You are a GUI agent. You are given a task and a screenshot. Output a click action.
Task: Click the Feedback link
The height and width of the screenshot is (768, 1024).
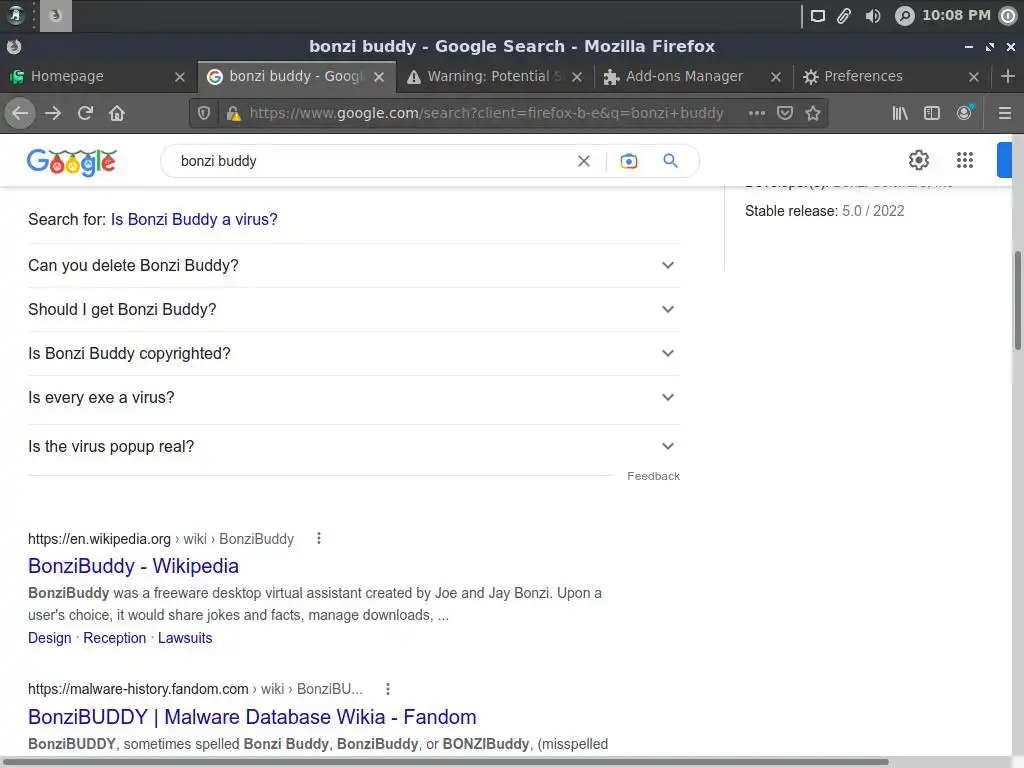[653, 476]
